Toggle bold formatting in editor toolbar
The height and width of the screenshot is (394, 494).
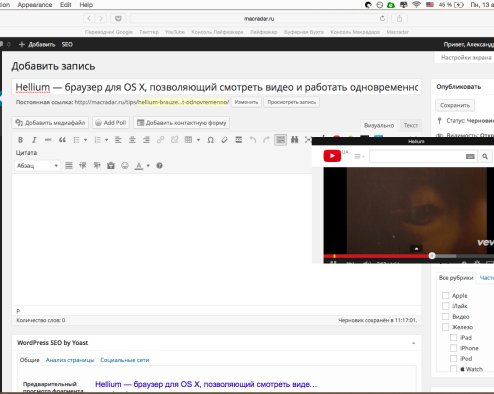(20, 140)
